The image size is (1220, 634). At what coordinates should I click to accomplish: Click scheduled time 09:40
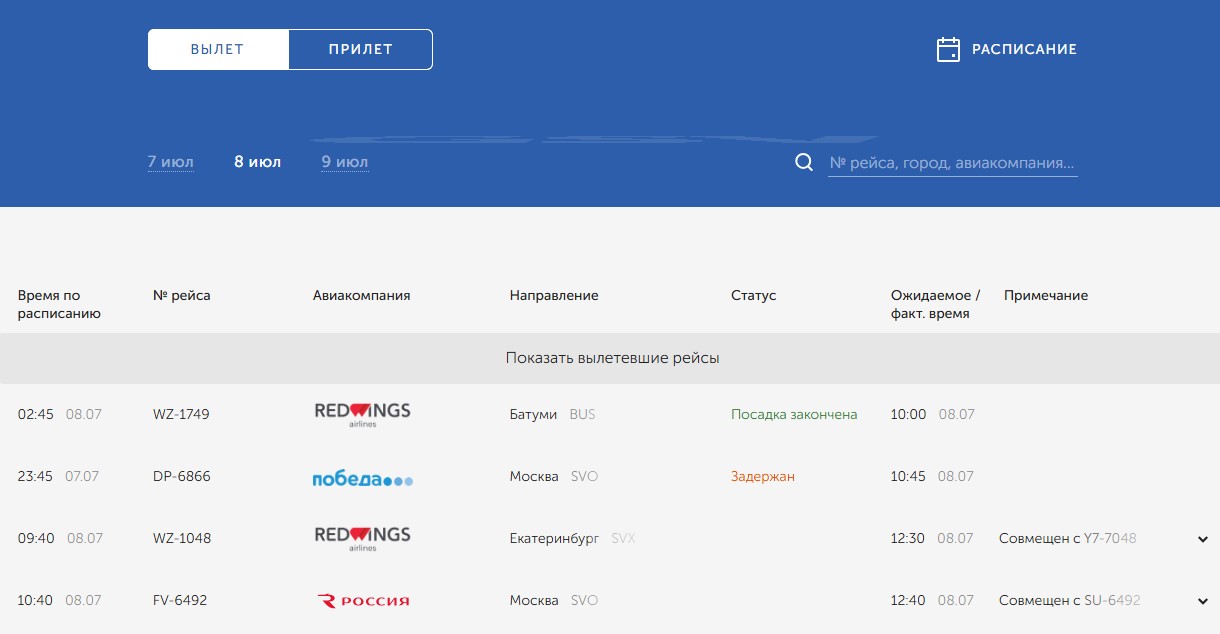(36, 538)
